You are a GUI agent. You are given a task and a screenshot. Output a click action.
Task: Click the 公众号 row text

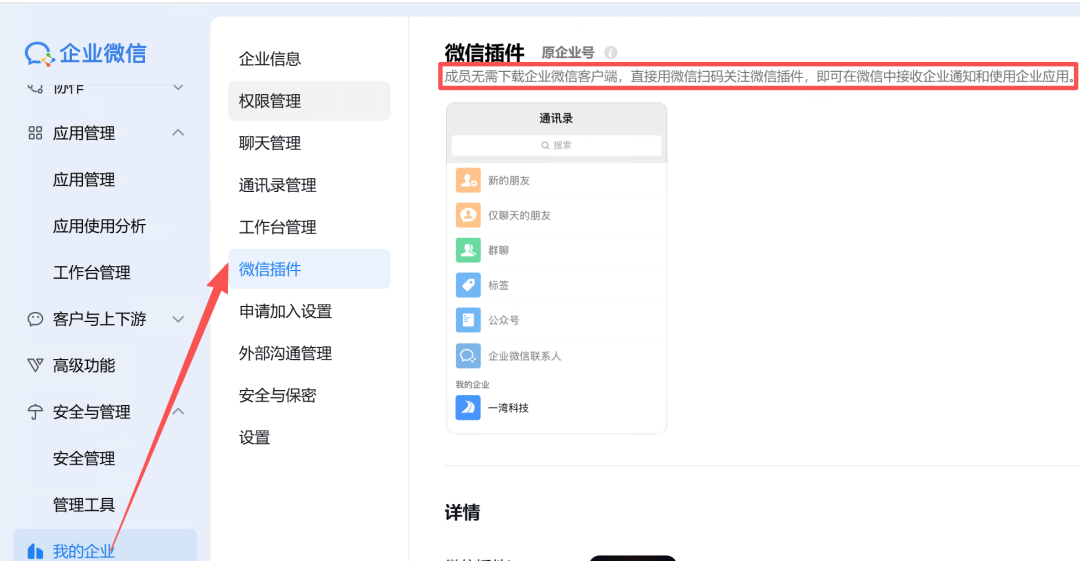(x=503, y=320)
